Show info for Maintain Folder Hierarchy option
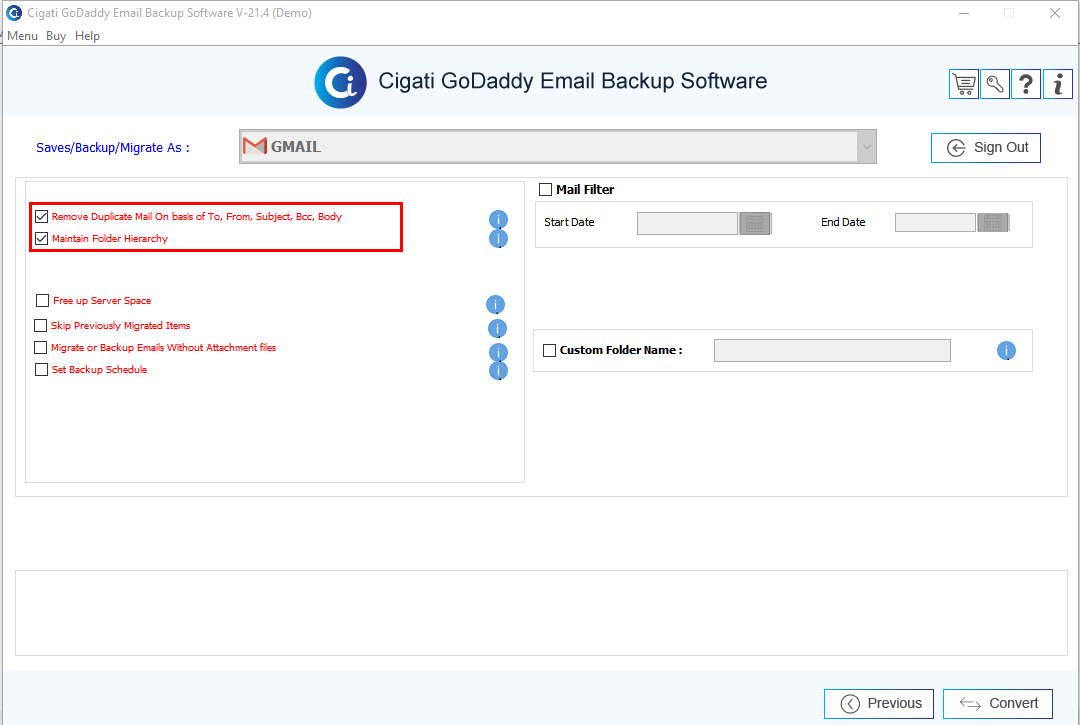 [498, 238]
